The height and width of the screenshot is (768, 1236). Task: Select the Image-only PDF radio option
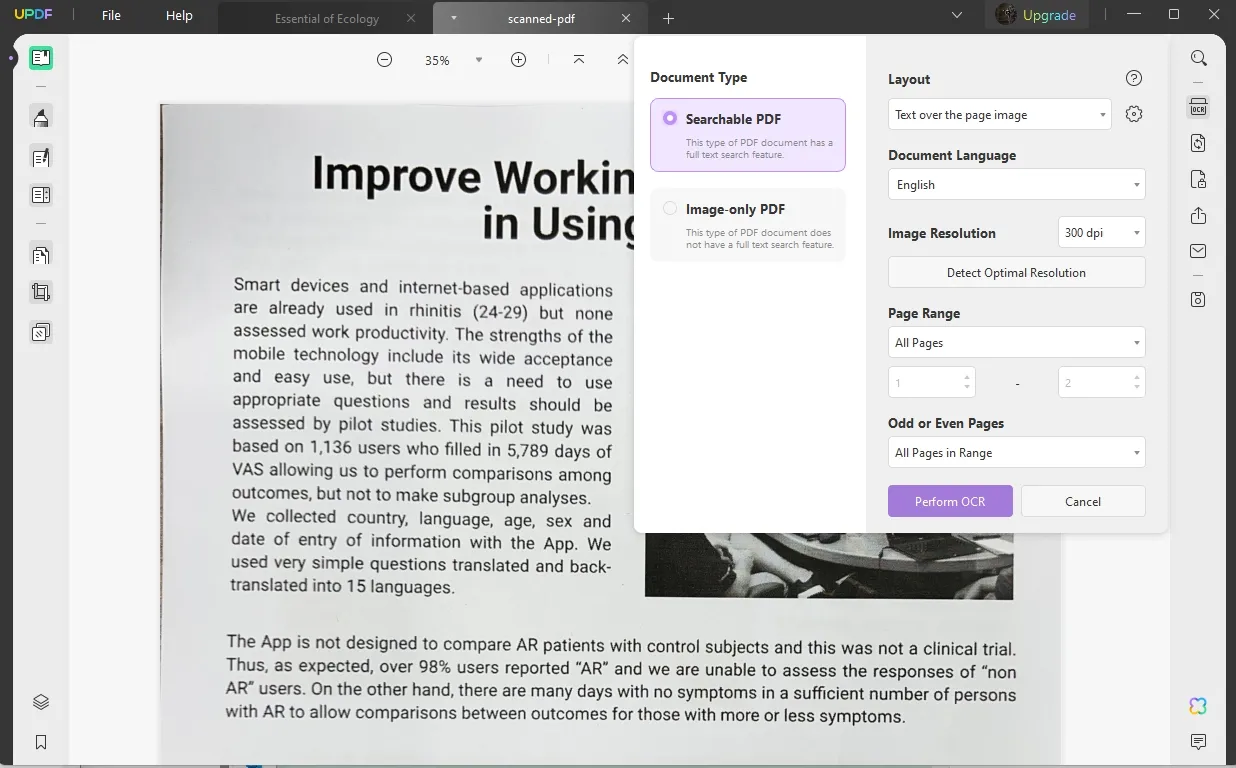[x=669, y=209]
